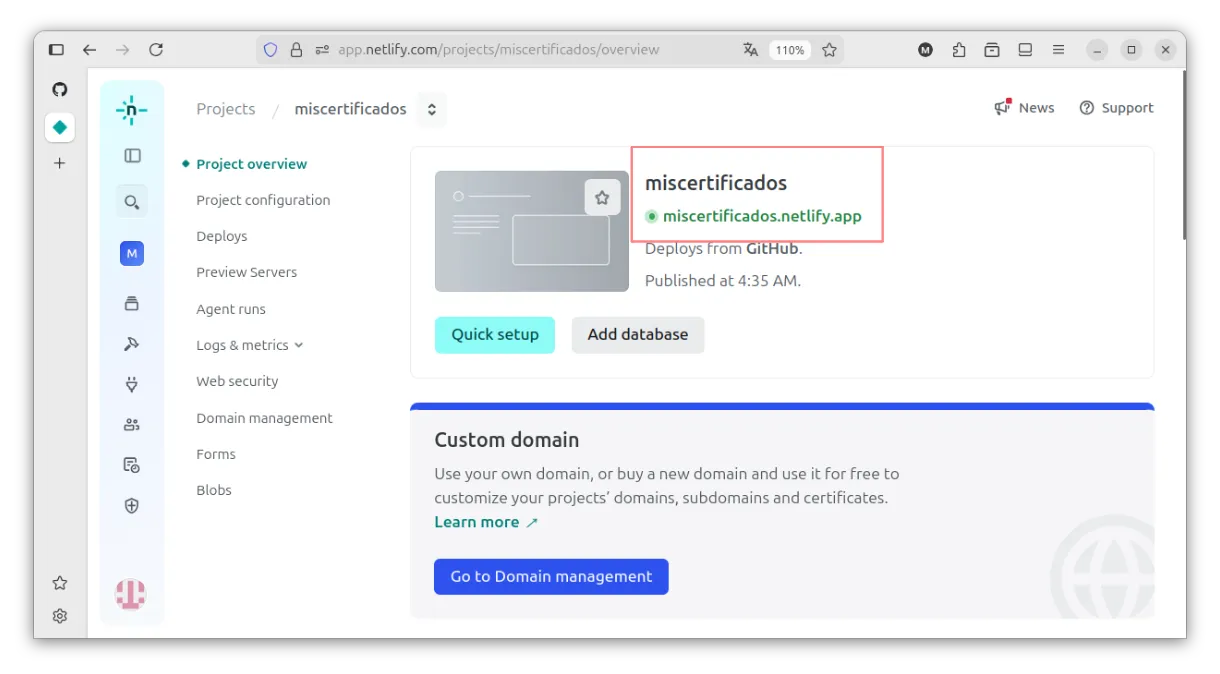Open Domain management in the side menu
Screen dimensions: 1220x674
[264, 418]
